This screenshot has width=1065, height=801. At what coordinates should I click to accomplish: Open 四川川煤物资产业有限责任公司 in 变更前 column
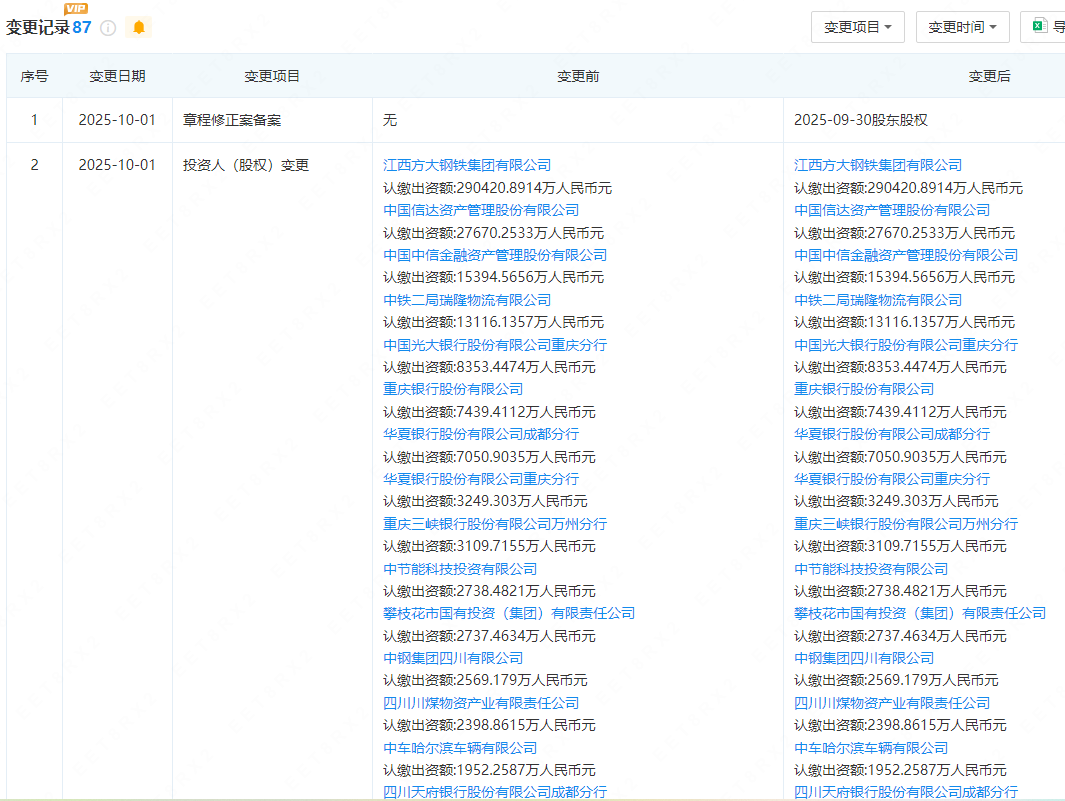481,702
